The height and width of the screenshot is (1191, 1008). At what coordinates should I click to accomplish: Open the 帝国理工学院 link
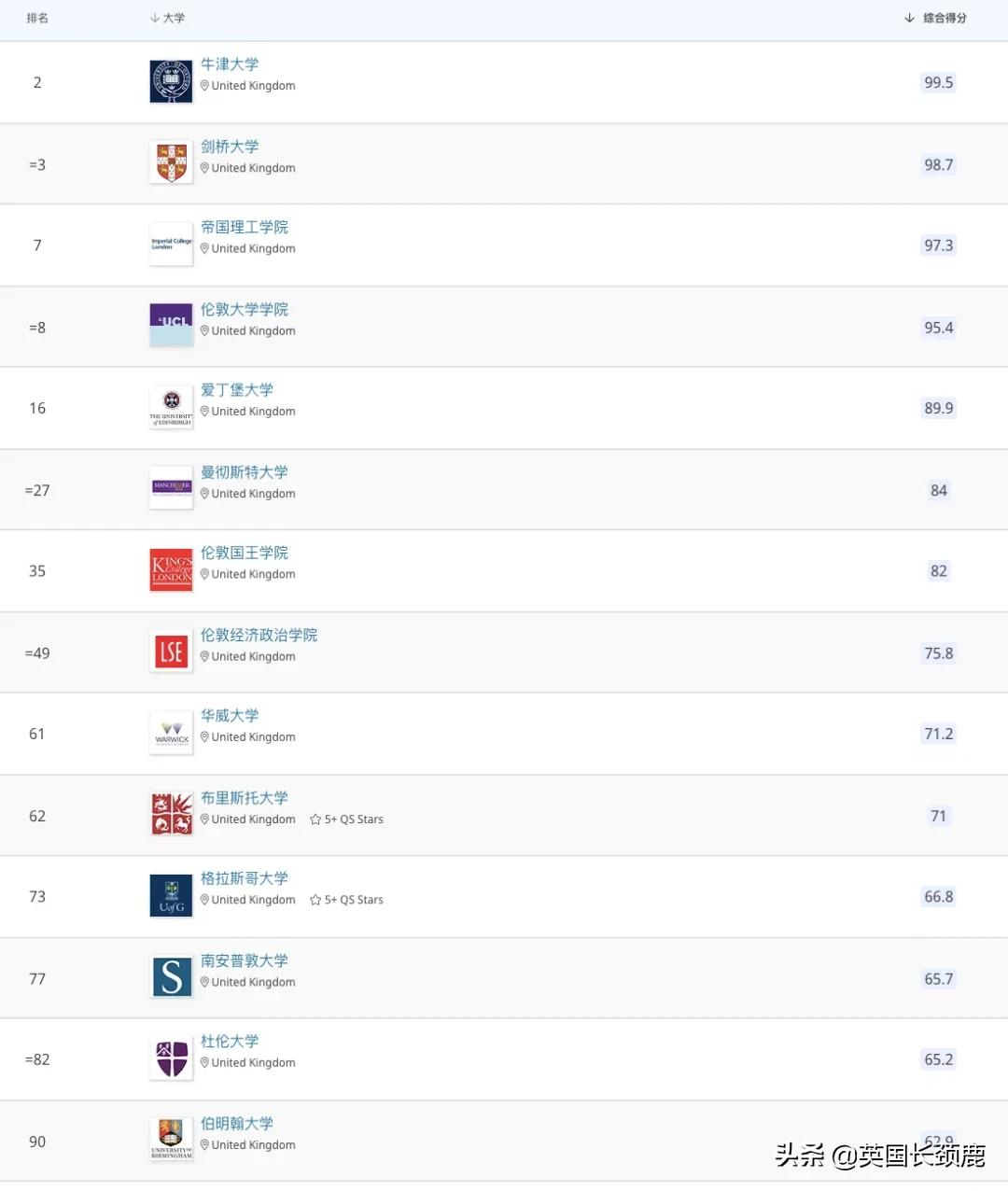[245, 227]
